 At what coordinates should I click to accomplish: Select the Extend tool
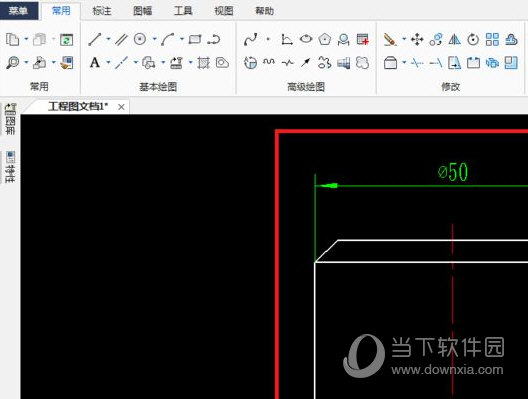coord(436,63)
